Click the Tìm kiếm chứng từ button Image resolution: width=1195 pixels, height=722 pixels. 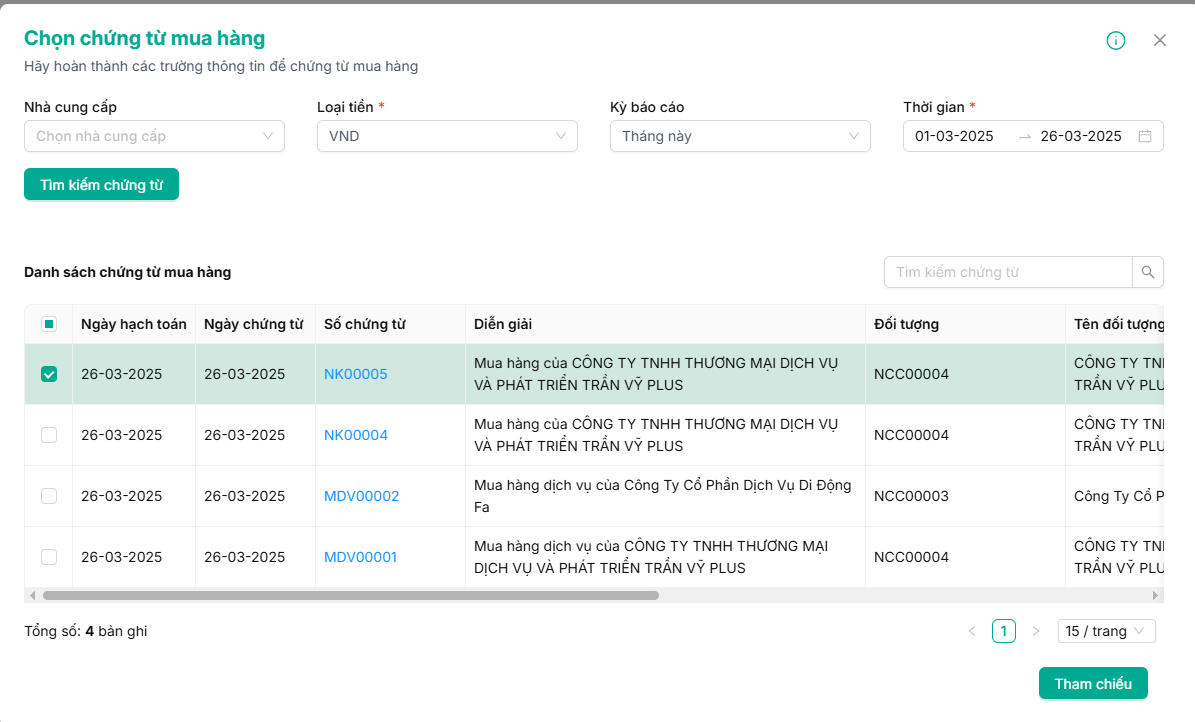pyautogui.click(x=101, y=185)
